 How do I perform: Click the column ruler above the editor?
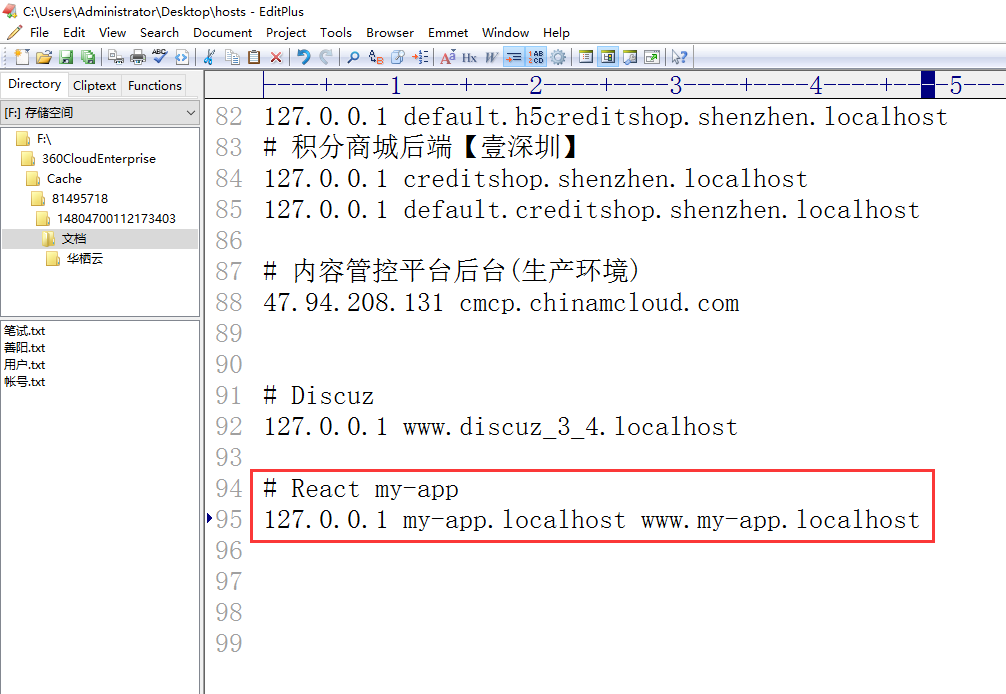tap(604, 85)
